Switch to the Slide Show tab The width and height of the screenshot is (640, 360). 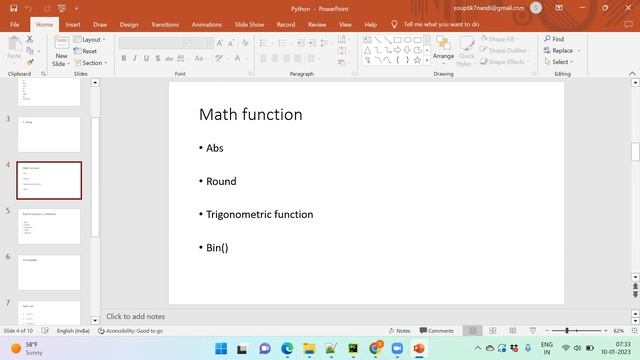[249, 24]
